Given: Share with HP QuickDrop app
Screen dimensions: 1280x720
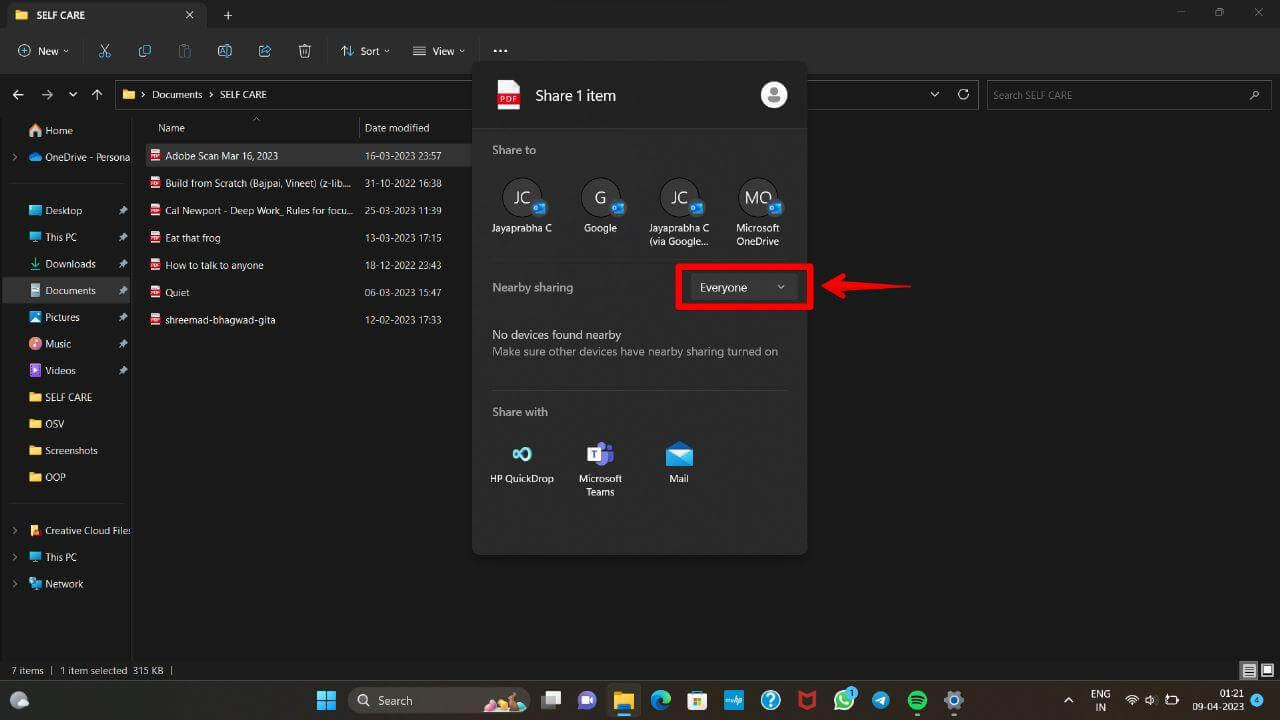Looking at the screenshot, I should pyautogui.click(x=522, y=462).
